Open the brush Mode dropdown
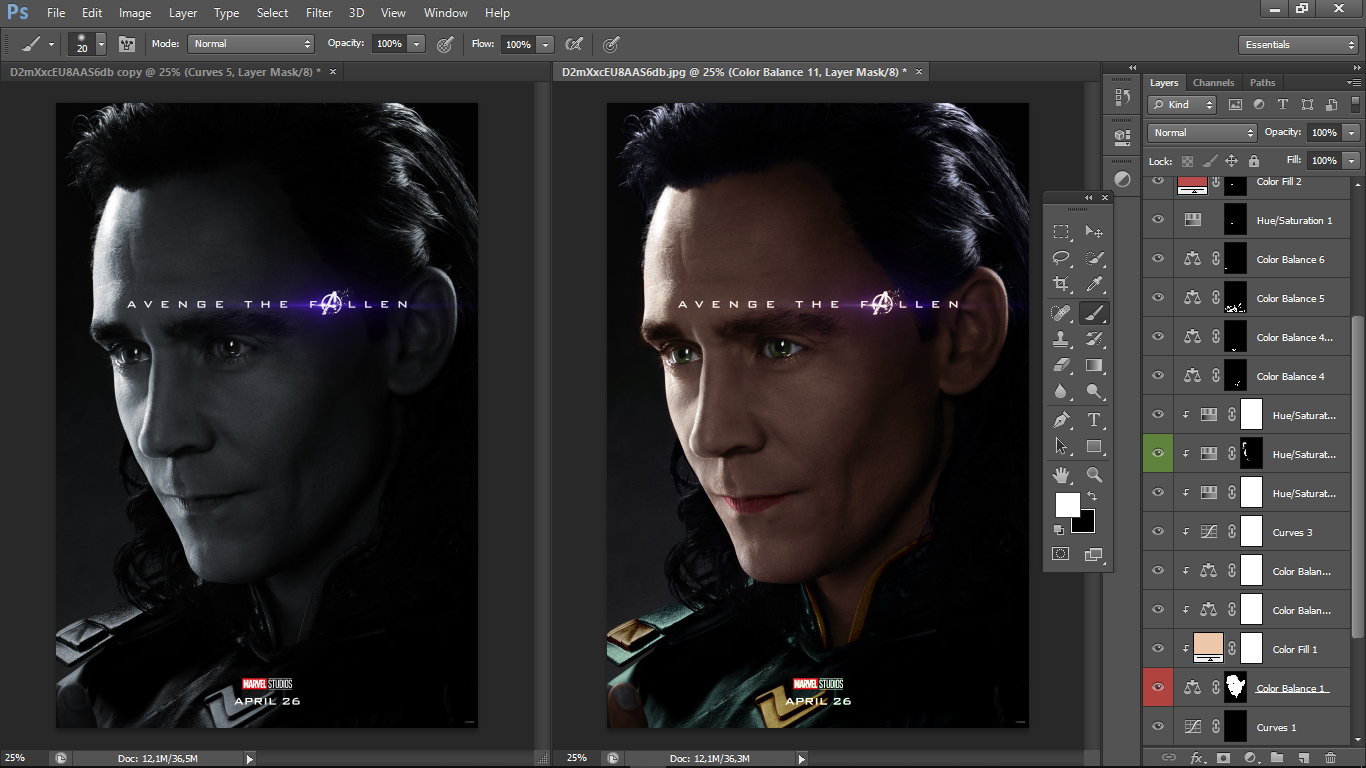The image size is (1366, 768). (251, 44)
